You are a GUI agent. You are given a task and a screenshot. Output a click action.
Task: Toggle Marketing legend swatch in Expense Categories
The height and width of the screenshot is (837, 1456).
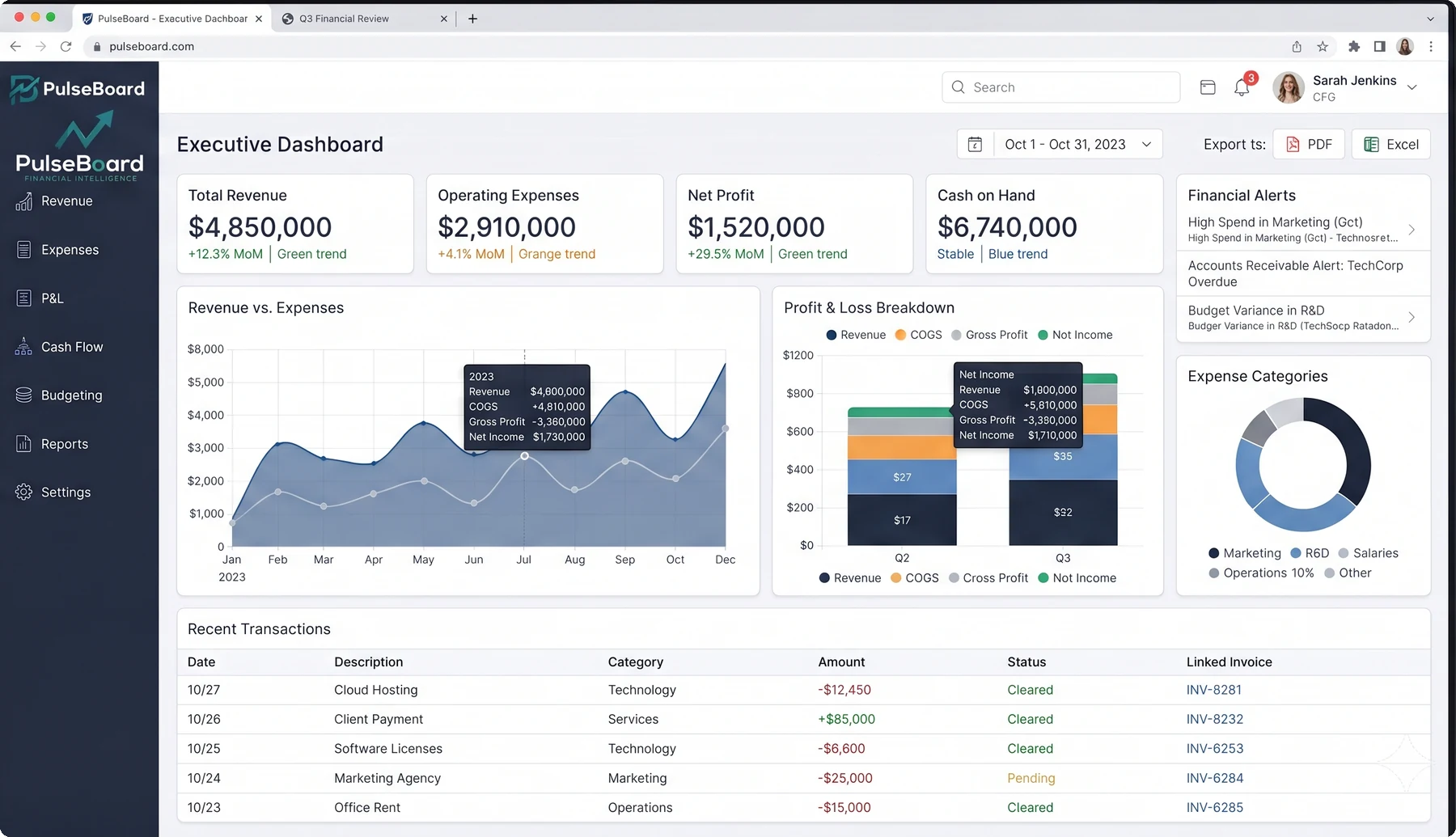click(x=1213, y=553)
